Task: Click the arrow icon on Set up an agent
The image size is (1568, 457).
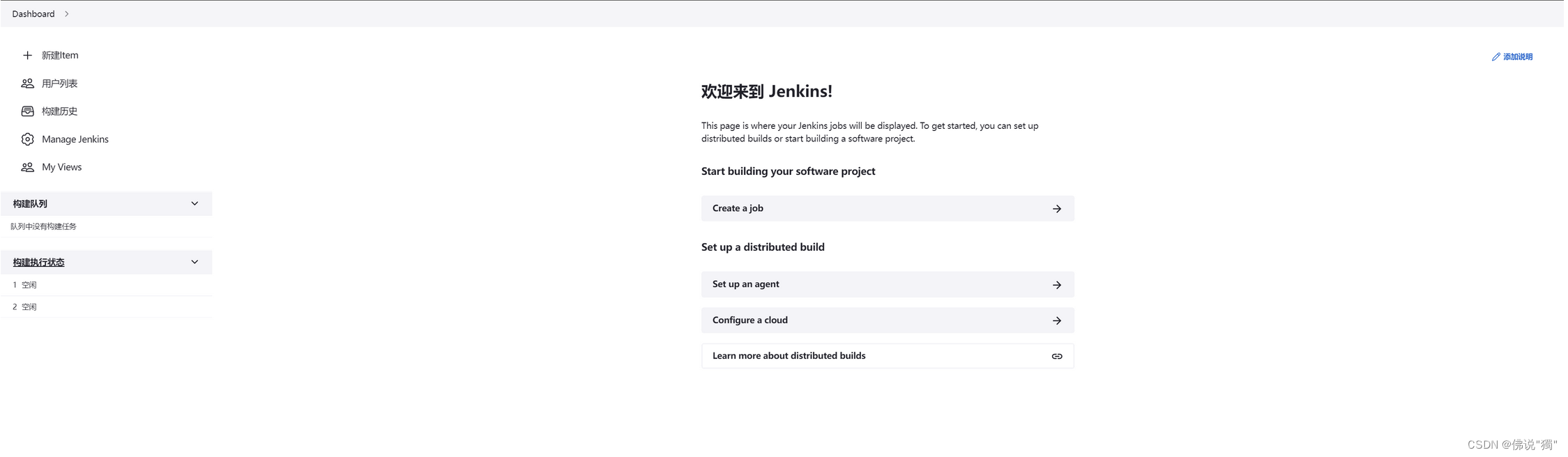Action: click(x=1057, y=285)
